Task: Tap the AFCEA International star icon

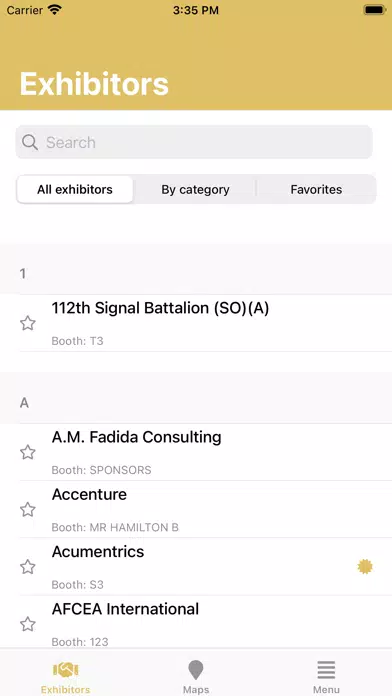Action: coord(28,624)
